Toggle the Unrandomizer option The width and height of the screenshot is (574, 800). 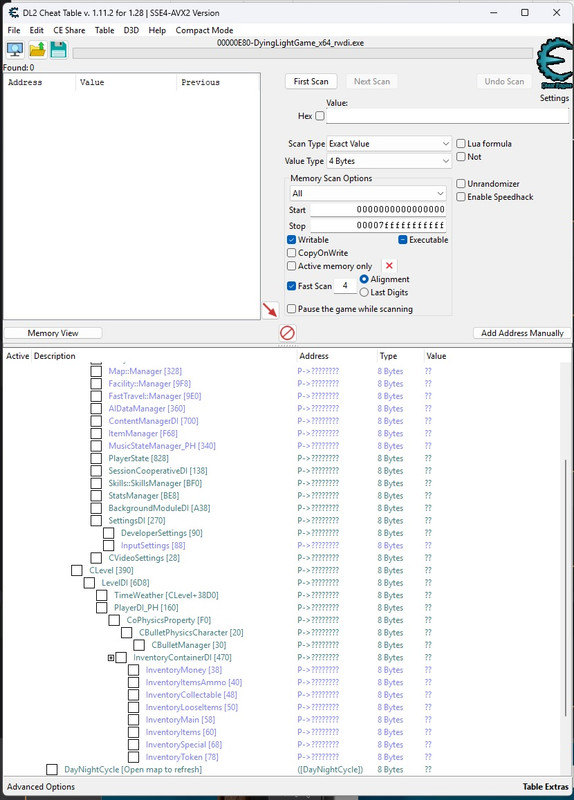[x=461, y=184]
